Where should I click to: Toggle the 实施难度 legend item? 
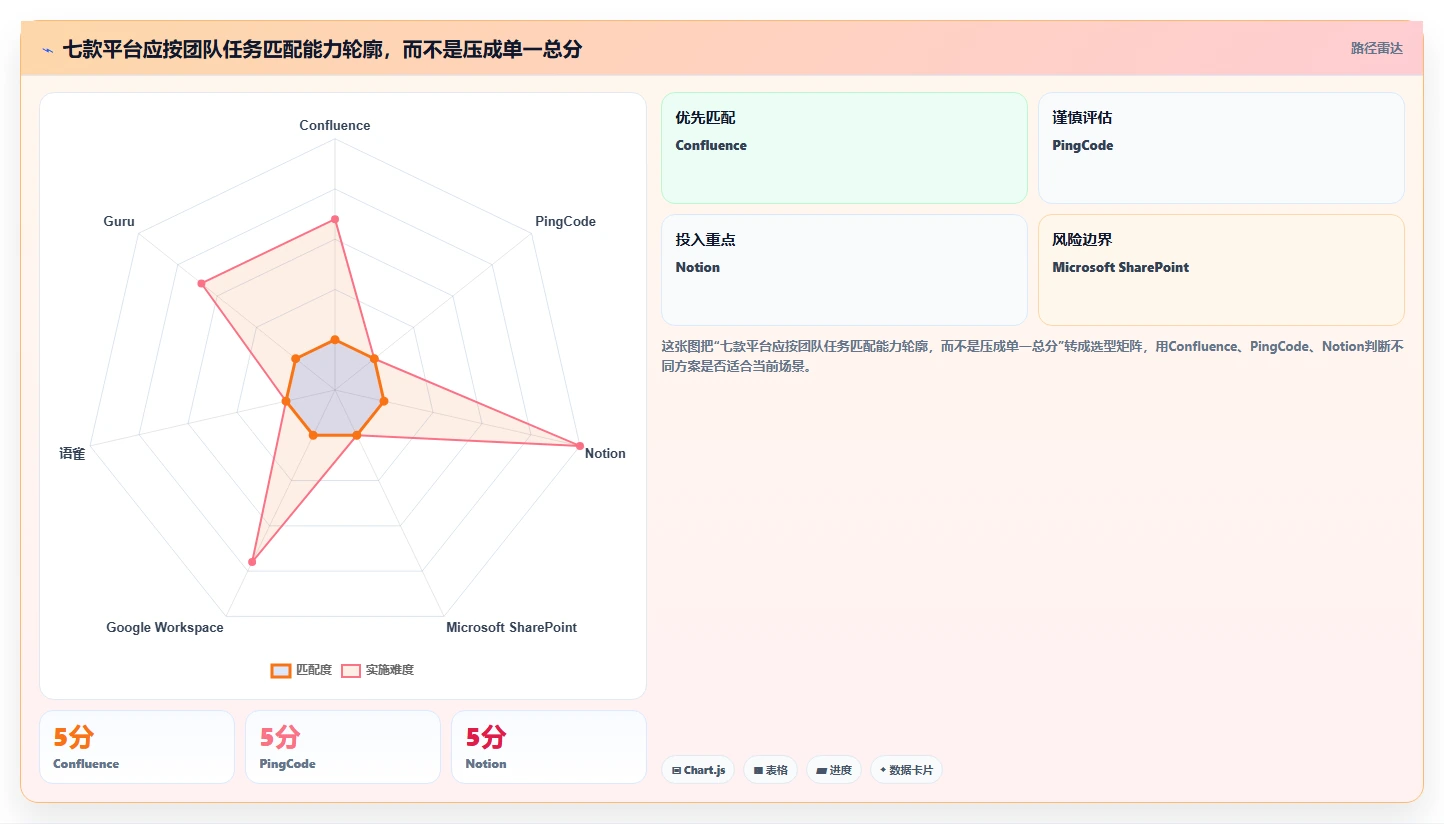click(377, 670)
